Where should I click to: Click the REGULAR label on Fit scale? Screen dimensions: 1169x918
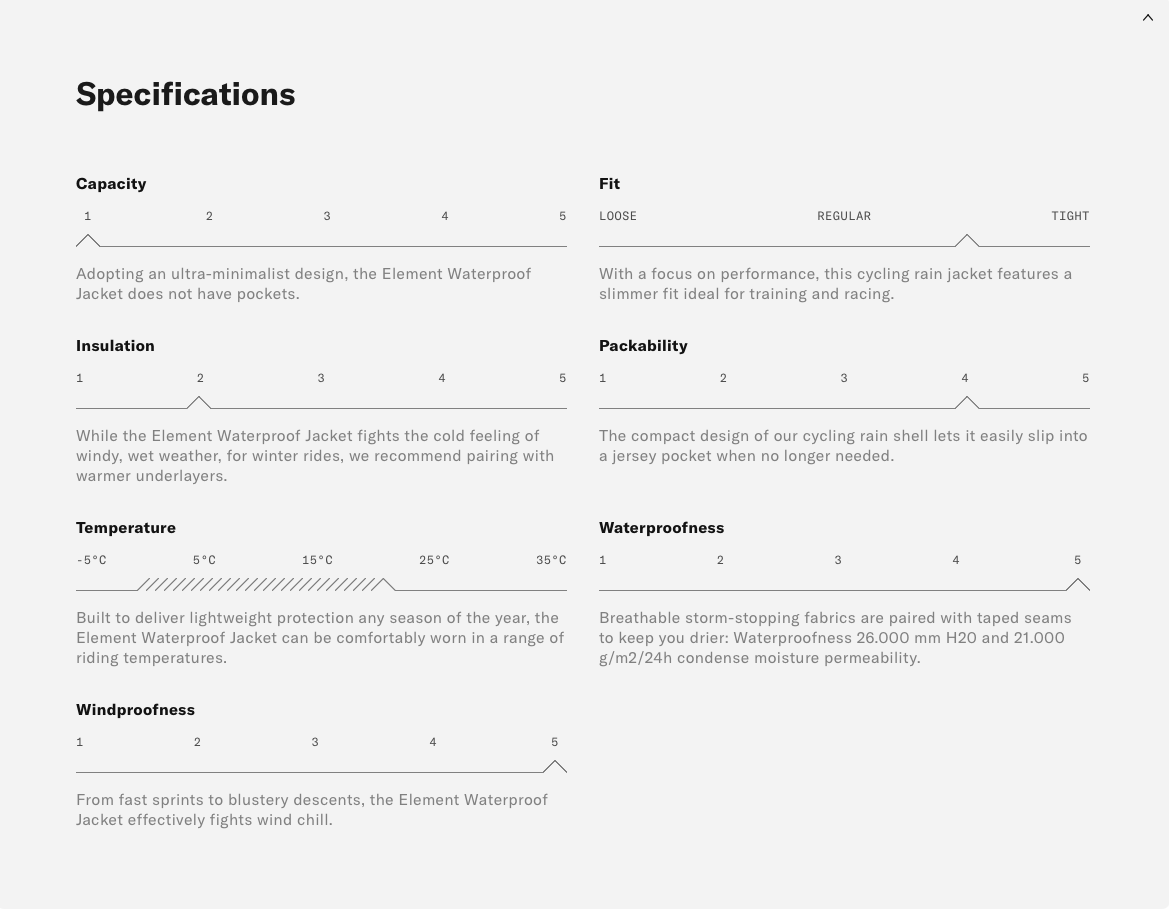[x=844, y=216]
